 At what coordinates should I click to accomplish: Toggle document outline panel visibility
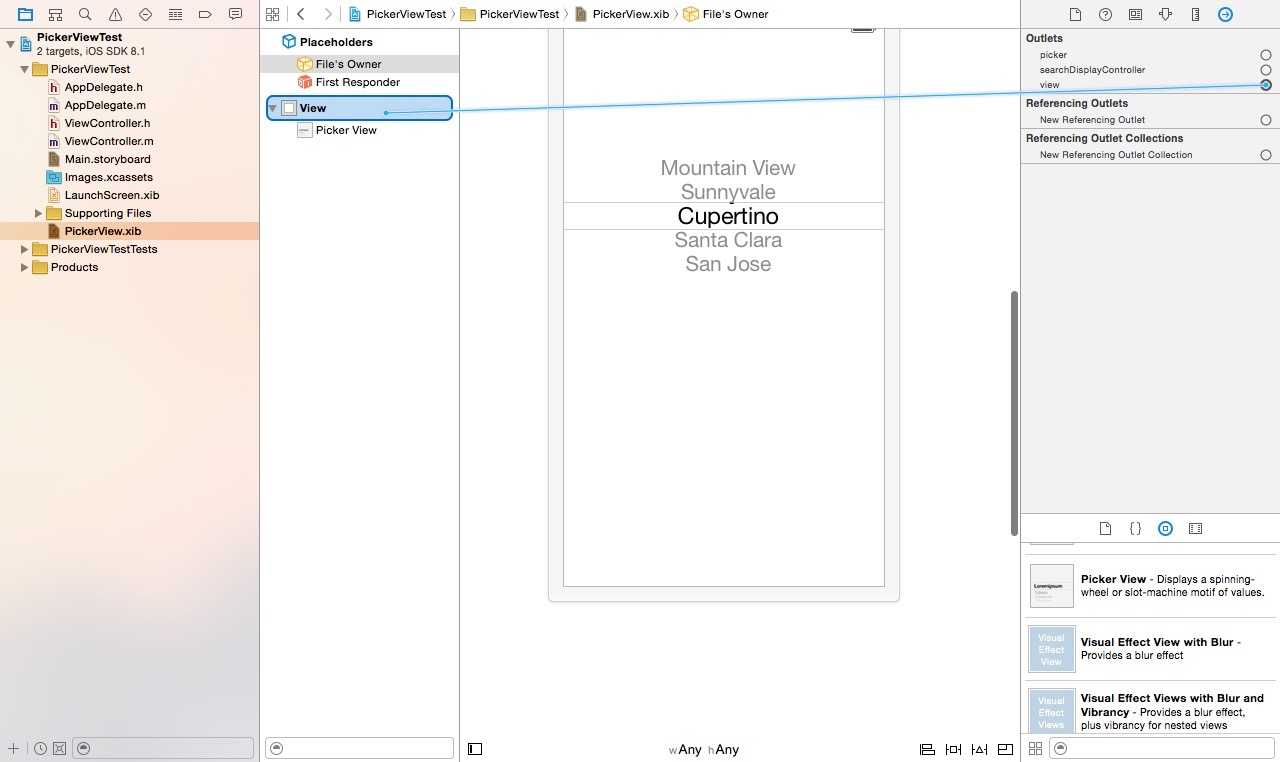(x=475, y=749)
